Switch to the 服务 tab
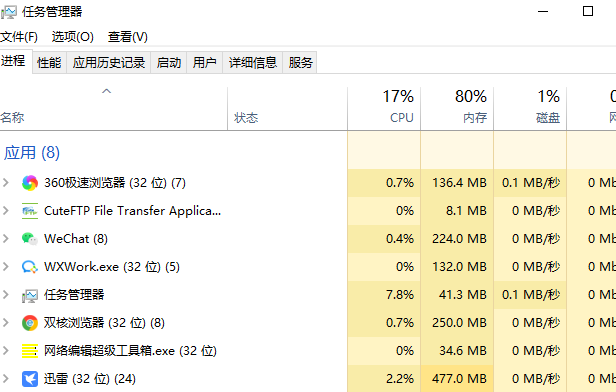Screen dimensions: 616x392 click(x=301, y=62)
